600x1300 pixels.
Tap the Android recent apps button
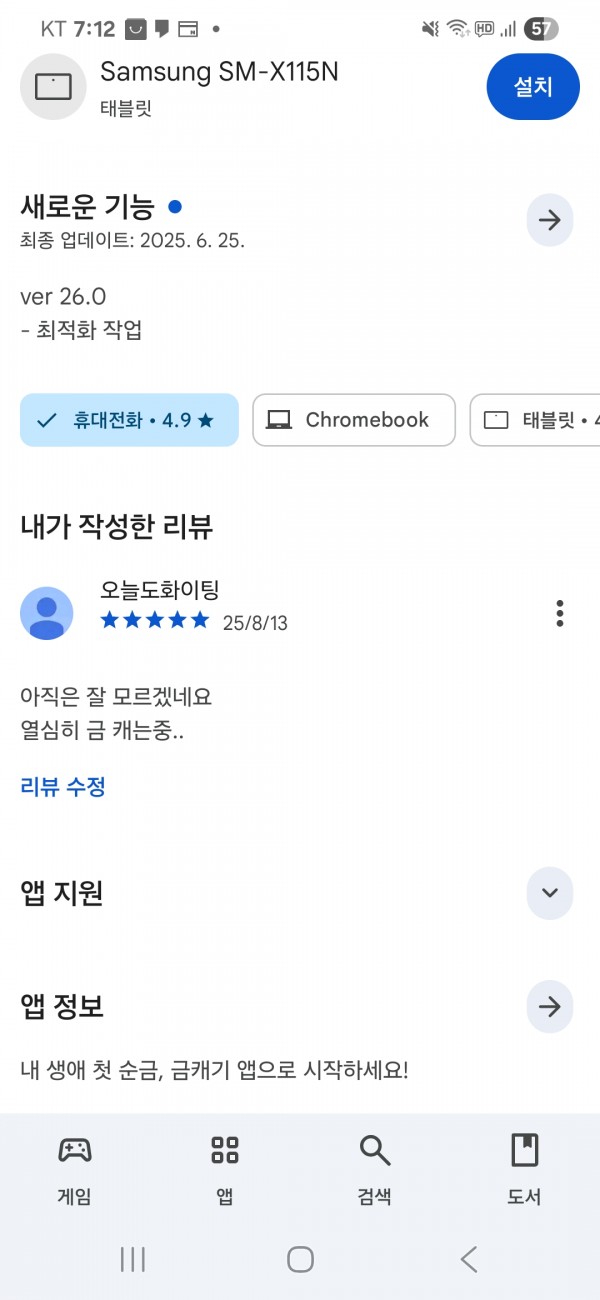tap(133, 1259)
